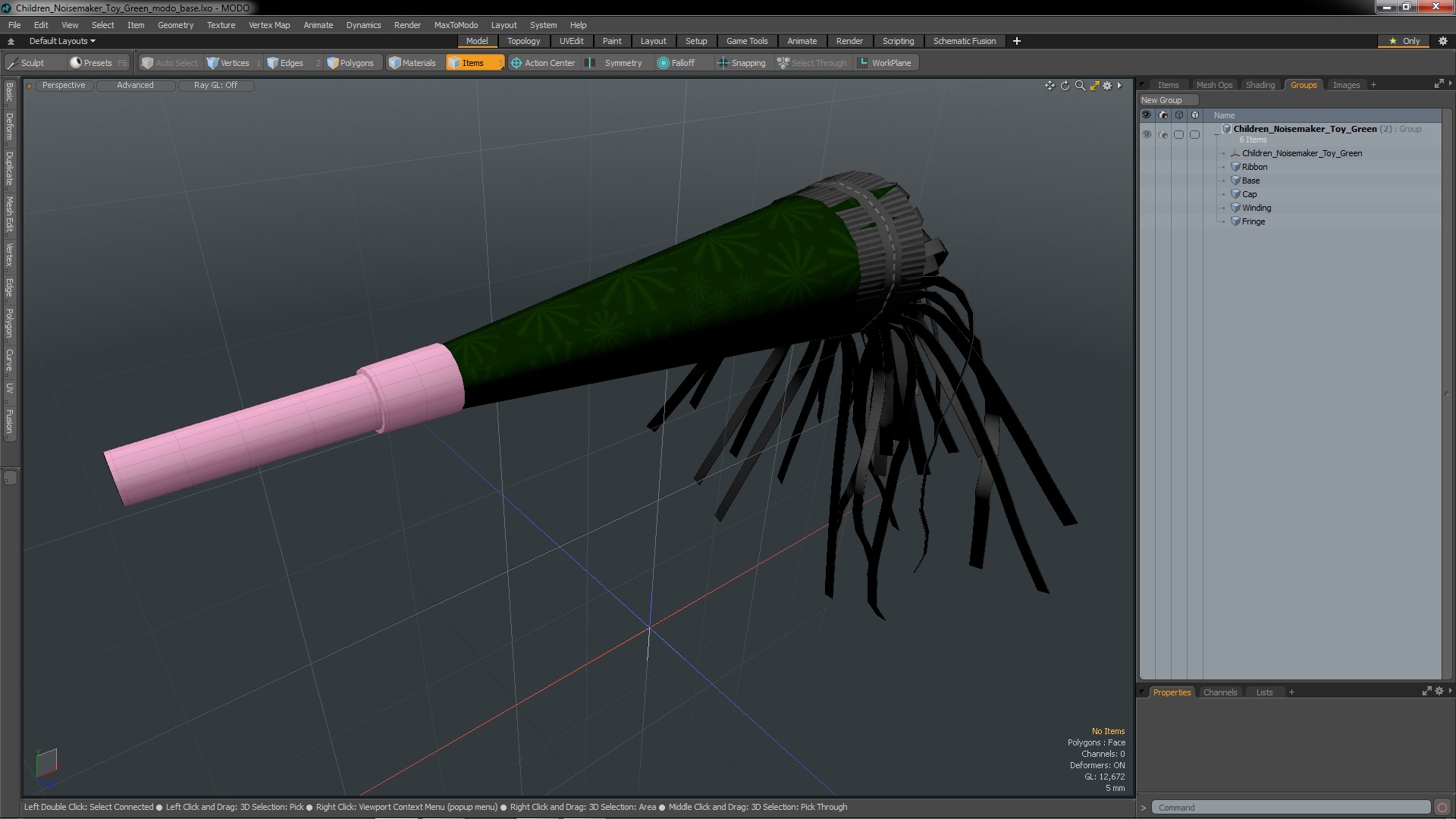The image size is (1456, 819).
Task: Open viewport settings gear icon
Action: (1107, 86)
